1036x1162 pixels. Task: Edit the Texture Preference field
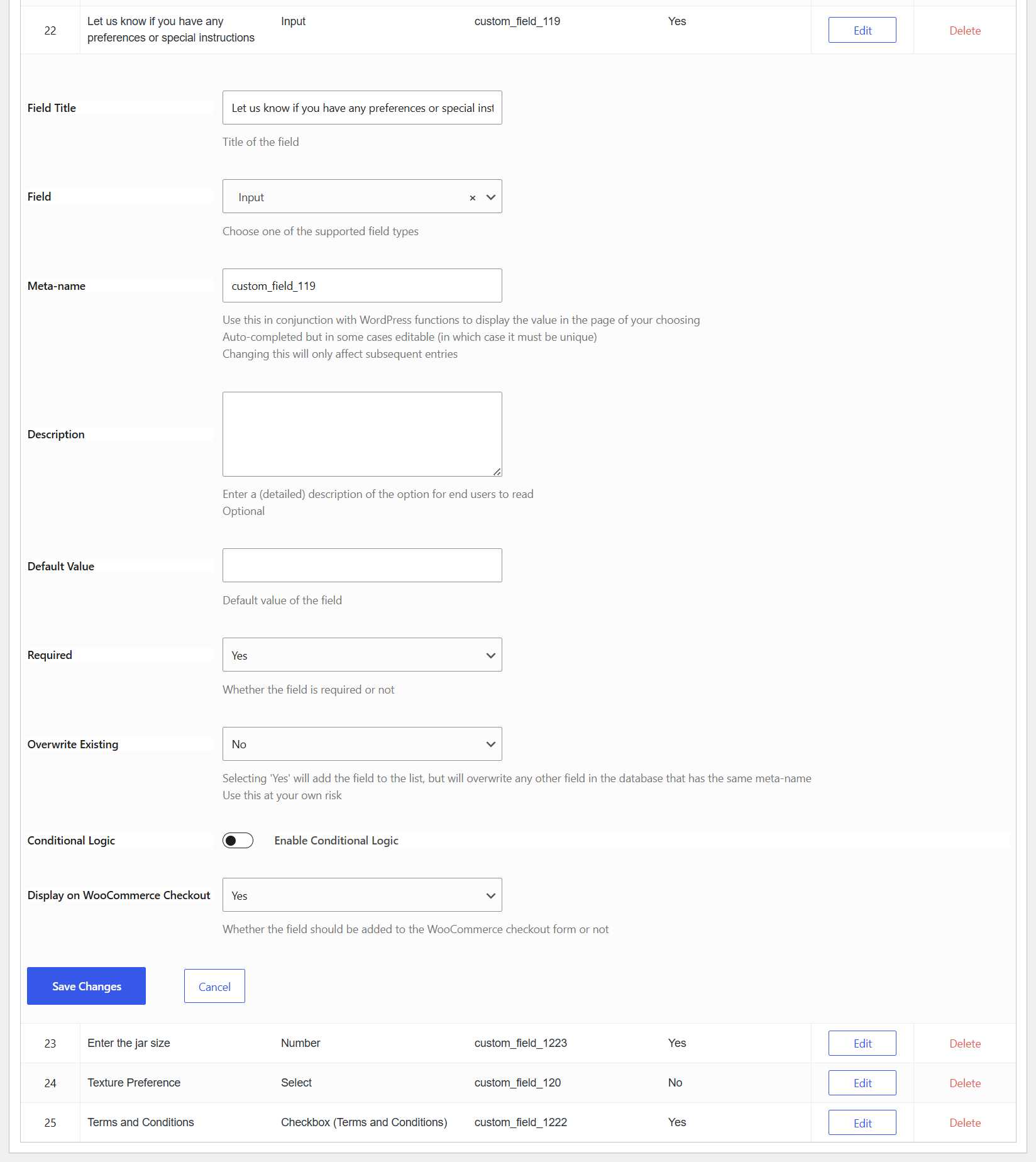(862, 1083)
